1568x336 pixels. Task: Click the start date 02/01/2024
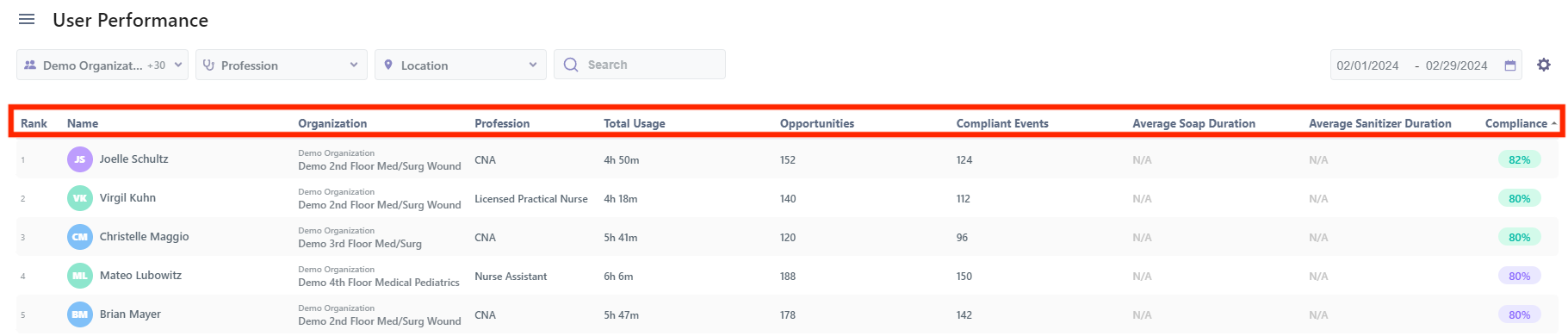point(1367,65)
